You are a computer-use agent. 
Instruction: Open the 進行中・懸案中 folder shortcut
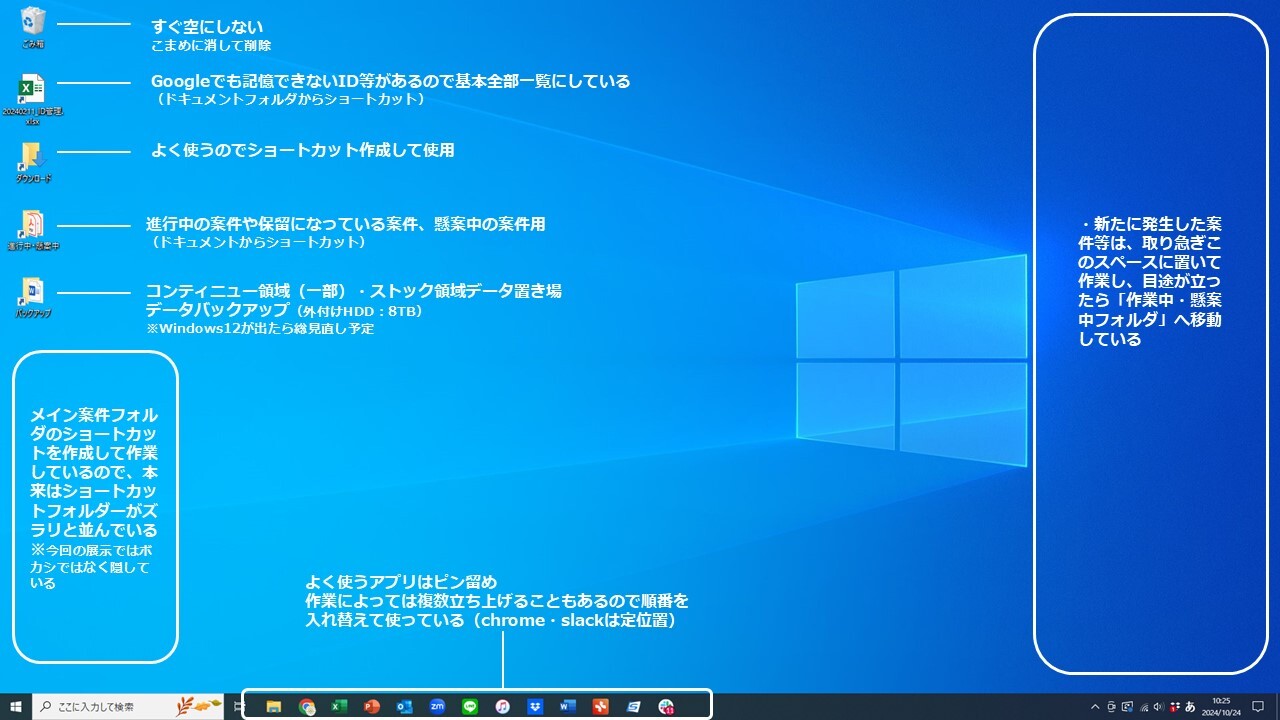coord(32,226)
